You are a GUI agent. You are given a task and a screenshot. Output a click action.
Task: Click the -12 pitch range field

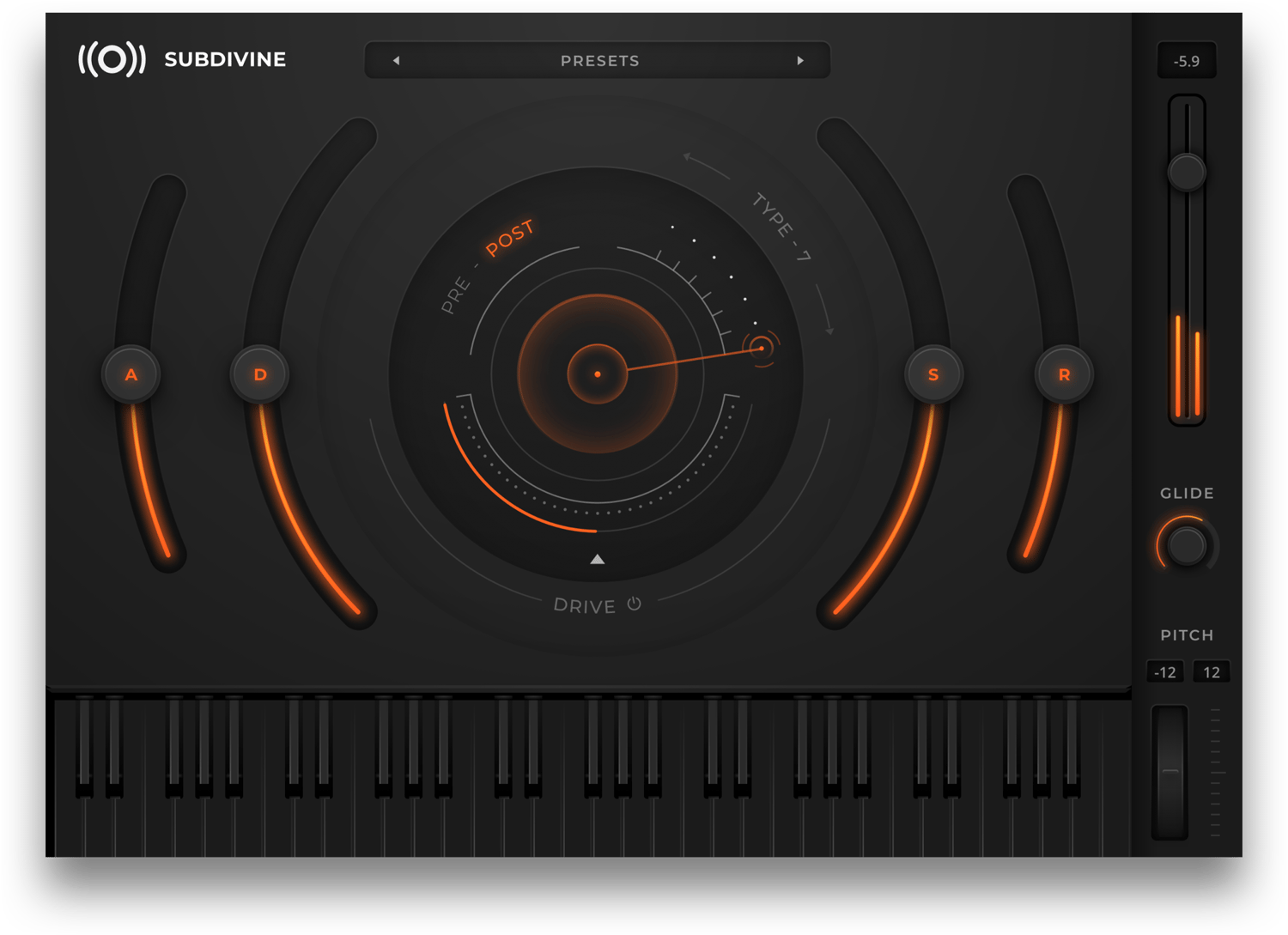(x=1165, y=672)
